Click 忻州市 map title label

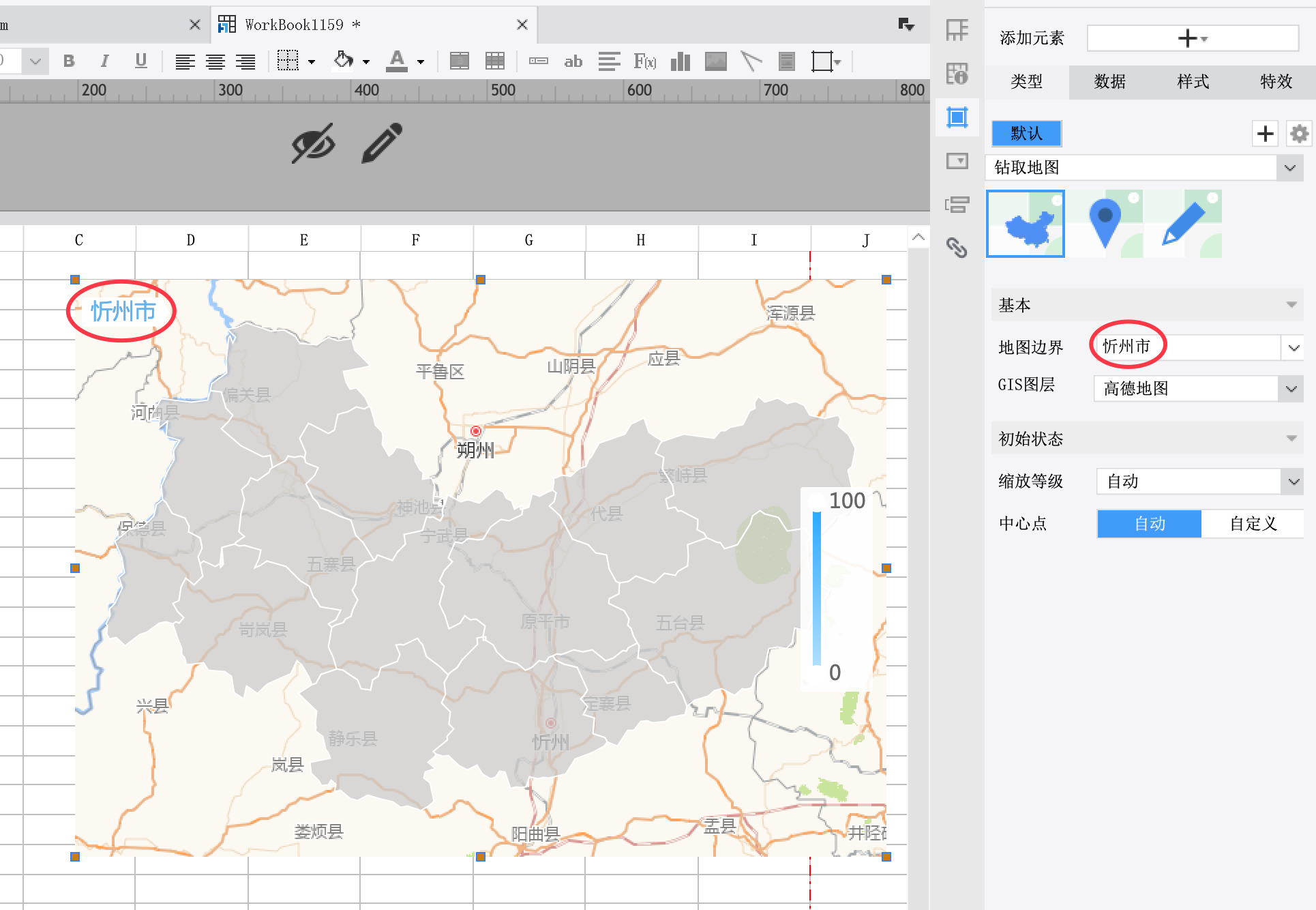(x=123, y=311)
